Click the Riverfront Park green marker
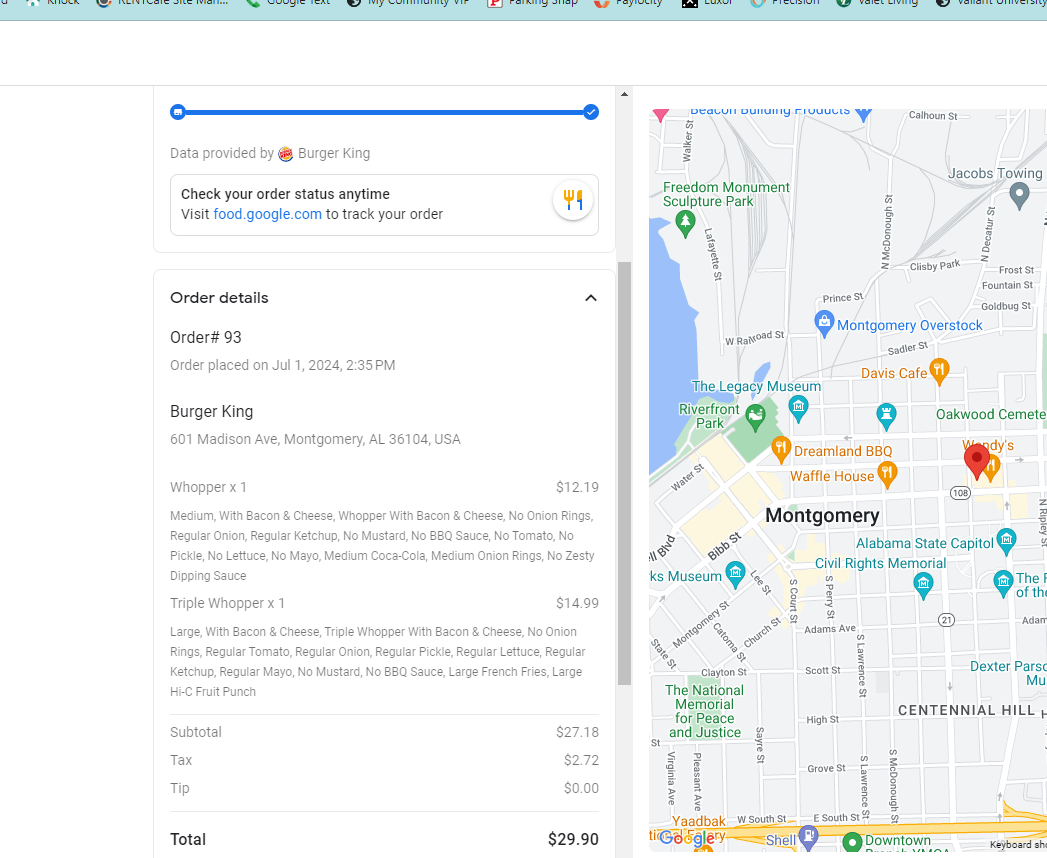Screen dimensions: 1047x858 point(756,413)
